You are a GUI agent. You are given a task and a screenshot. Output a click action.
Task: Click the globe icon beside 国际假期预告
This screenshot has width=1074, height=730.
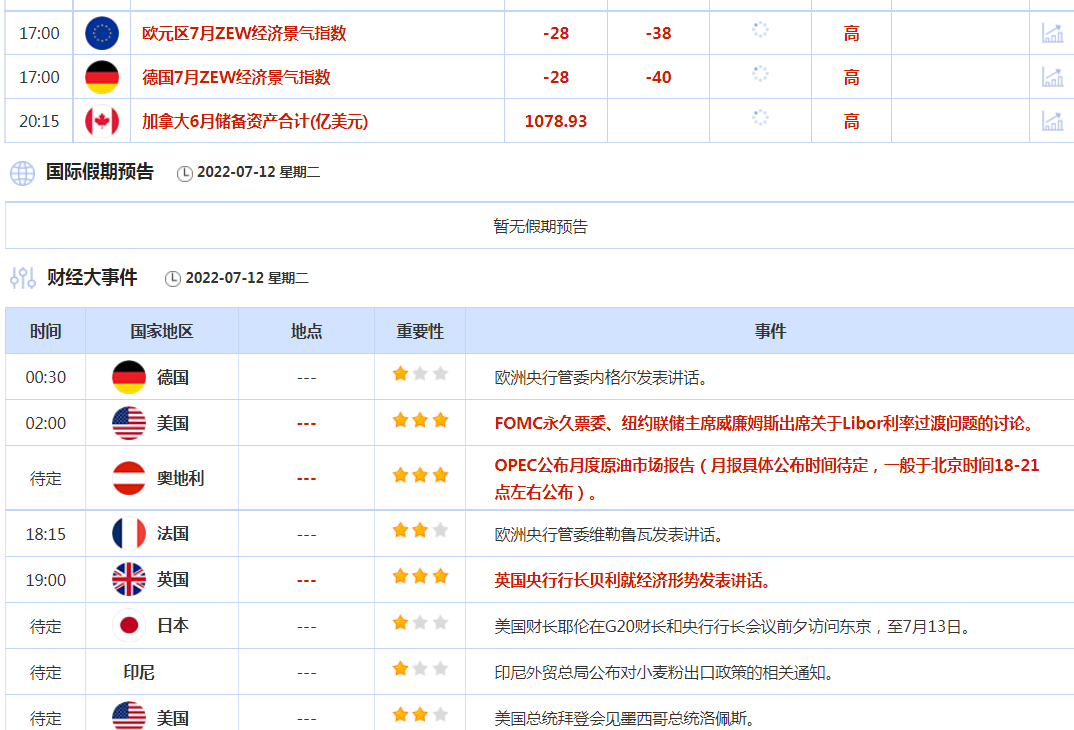coord(22,173)
